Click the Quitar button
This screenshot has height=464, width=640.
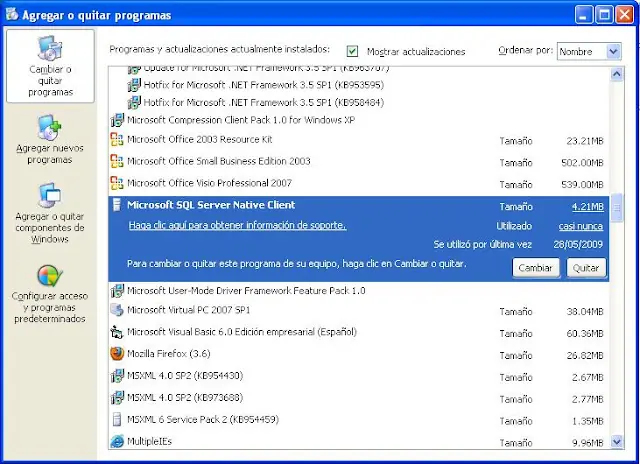(586, 268)
